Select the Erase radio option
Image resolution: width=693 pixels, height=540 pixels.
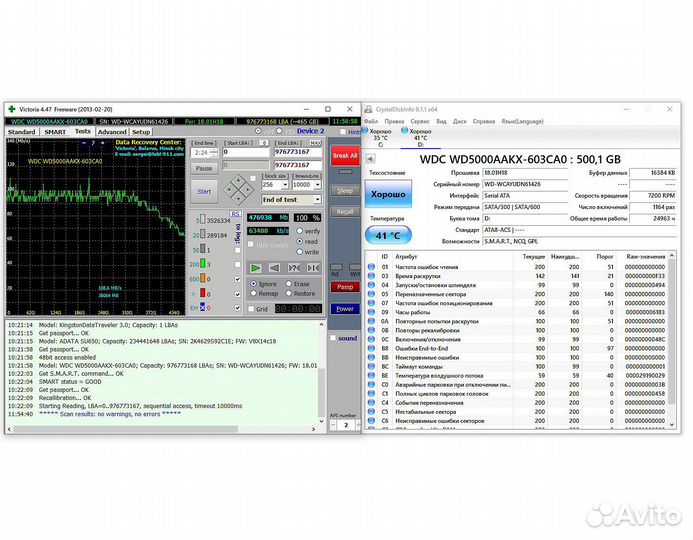point(289,284)
